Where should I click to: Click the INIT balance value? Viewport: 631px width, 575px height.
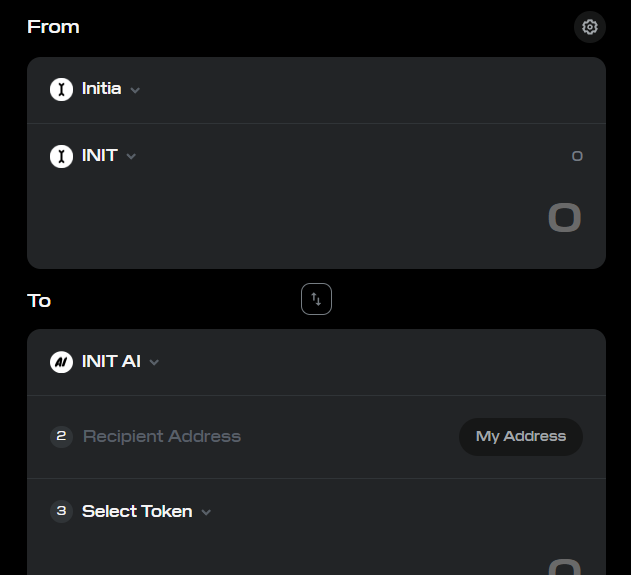pos(577,156)
